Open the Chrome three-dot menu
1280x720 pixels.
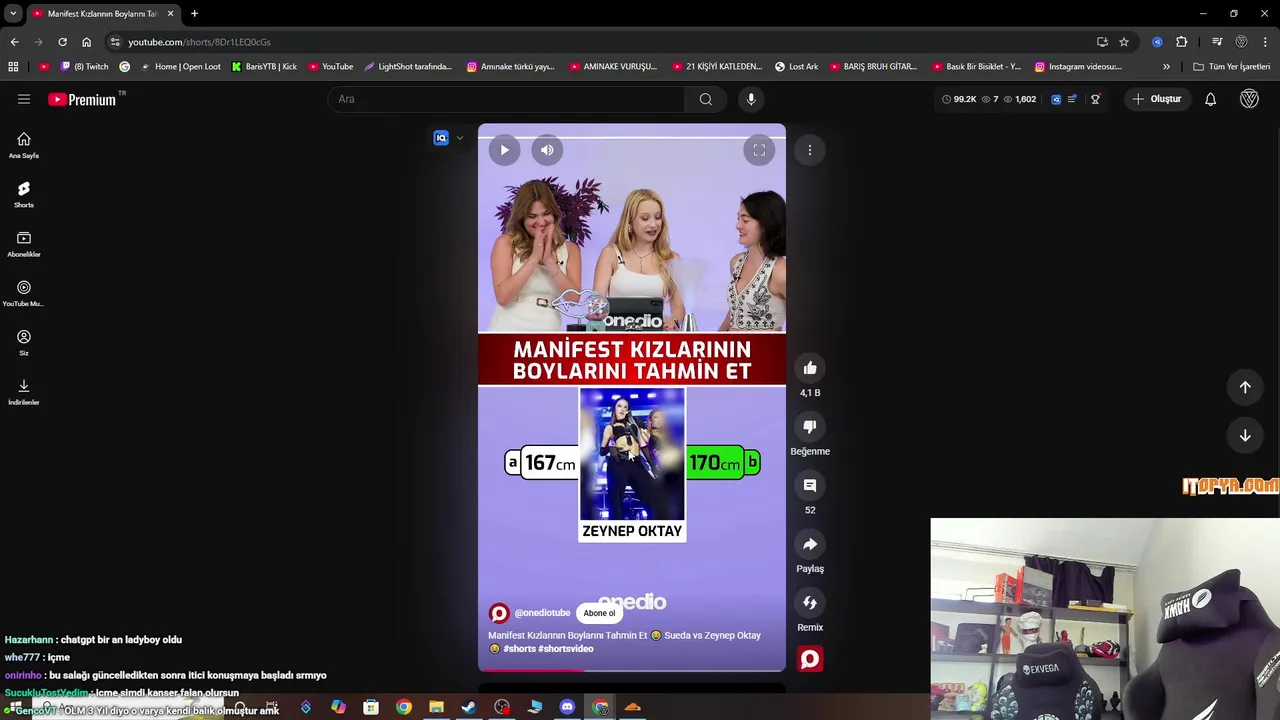(1266, 42)
